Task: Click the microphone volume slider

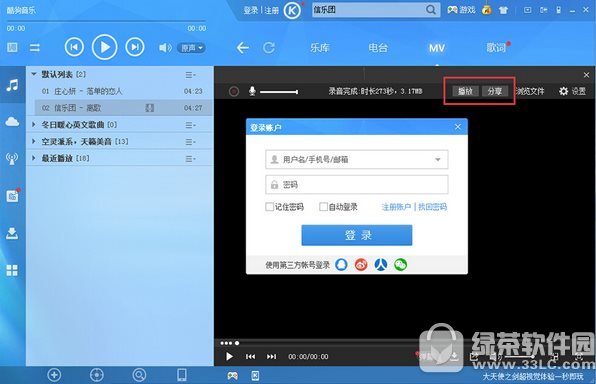Action: click(279, 92)
